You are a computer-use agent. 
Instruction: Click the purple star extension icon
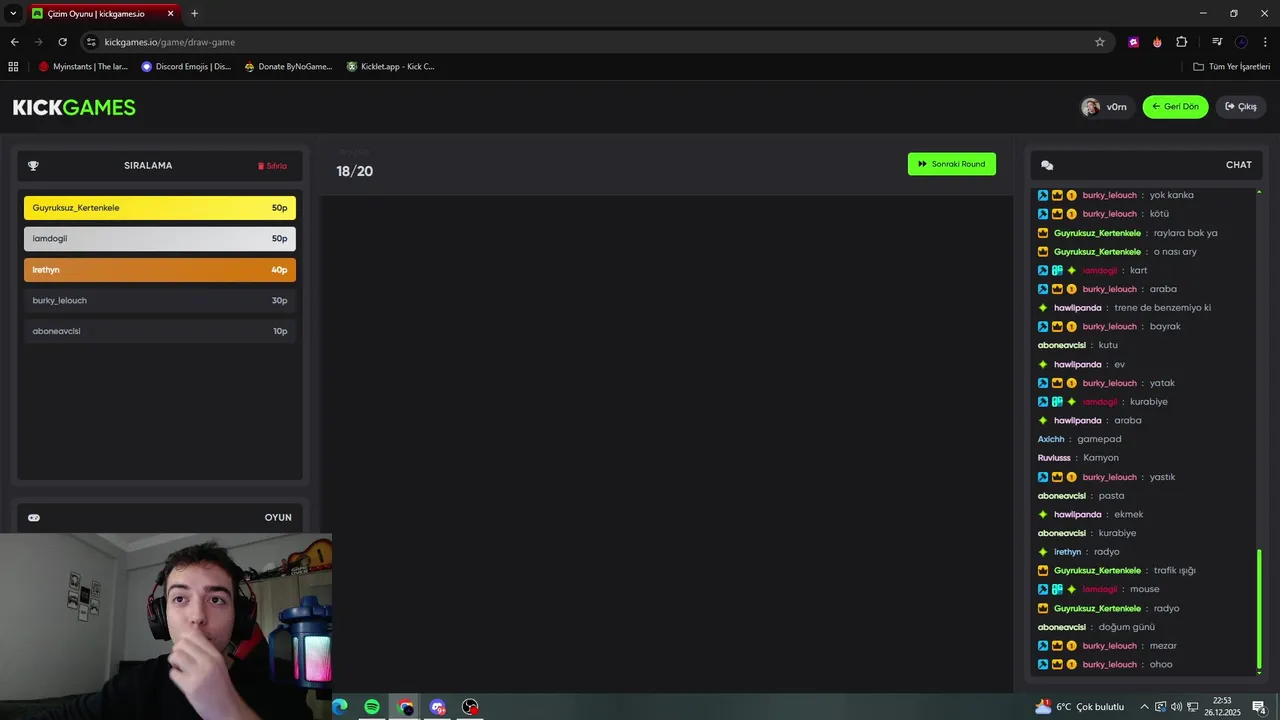[x=1133, y=42]
